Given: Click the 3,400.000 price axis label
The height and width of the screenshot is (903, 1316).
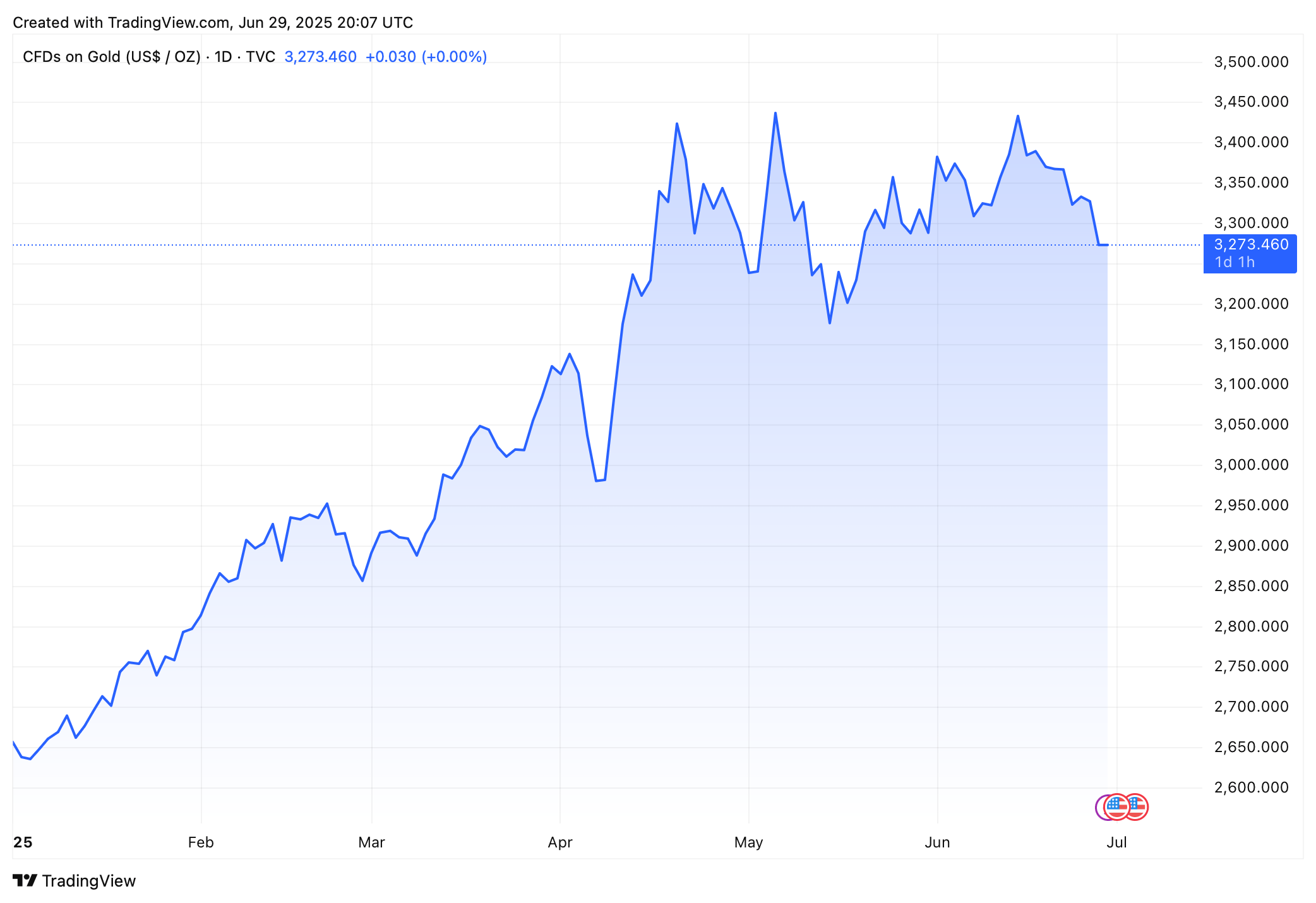Looking at the screenshot, I should 1251,142.
